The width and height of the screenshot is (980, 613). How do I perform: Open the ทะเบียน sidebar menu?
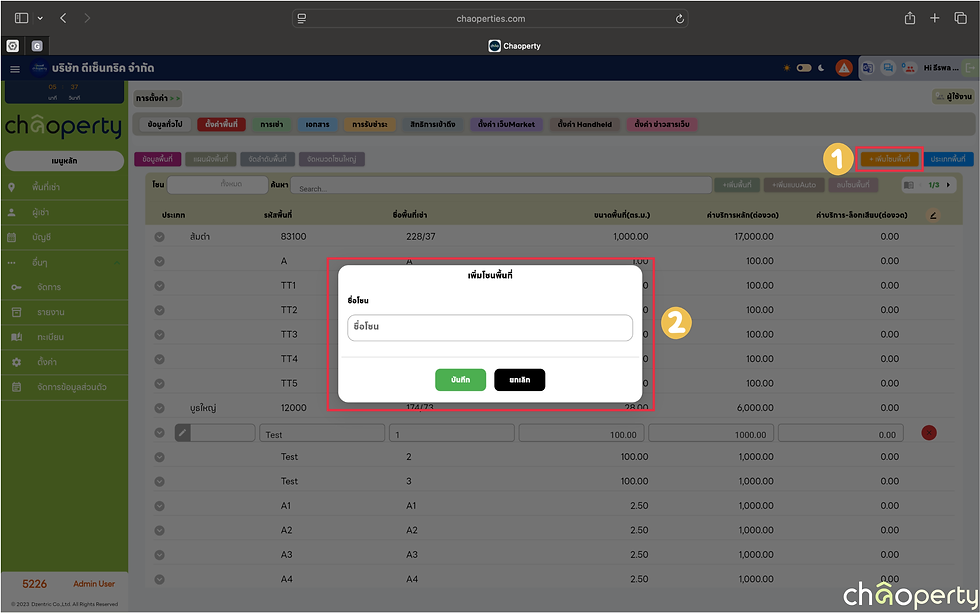coord(51,337)
